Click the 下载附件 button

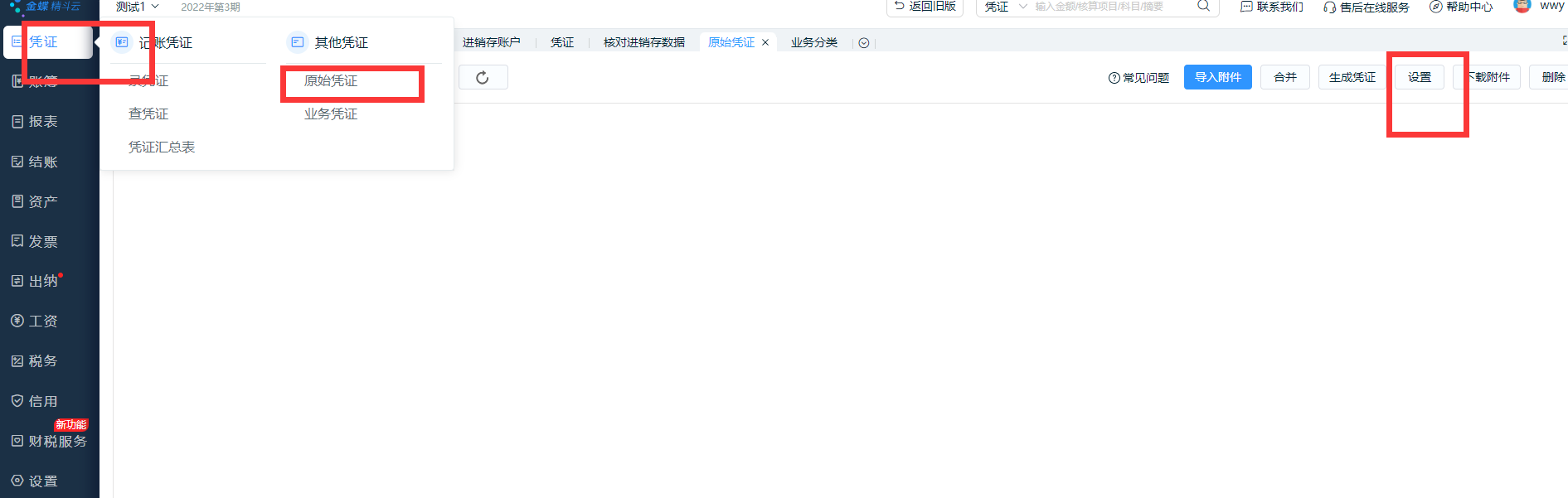click(x=1487, y=77)
